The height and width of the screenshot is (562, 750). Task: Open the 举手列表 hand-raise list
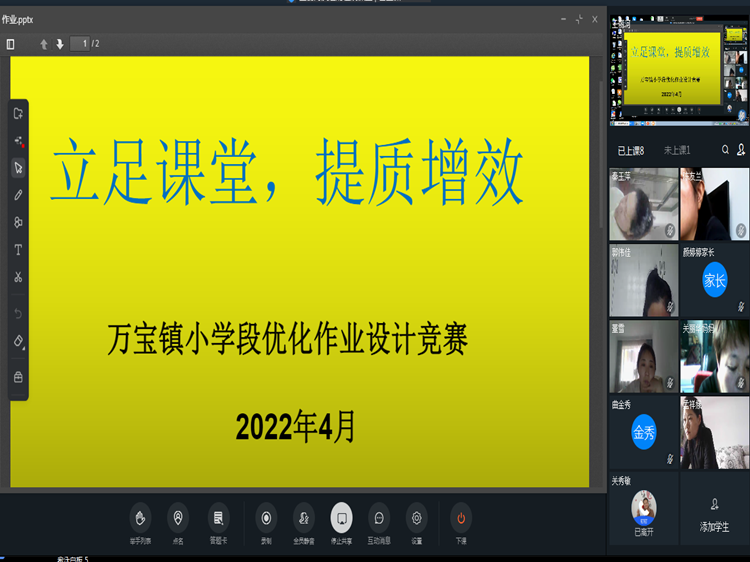[x=141, y=518]
